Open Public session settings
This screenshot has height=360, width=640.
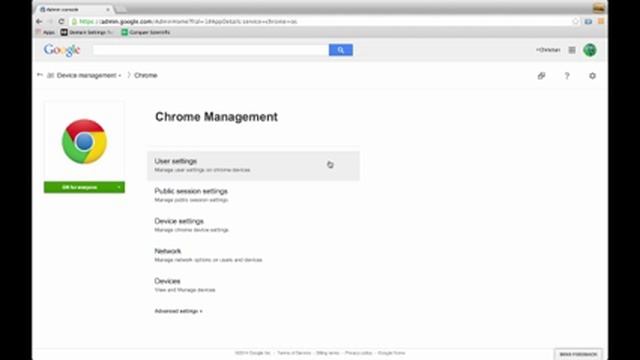coord(191,195)
